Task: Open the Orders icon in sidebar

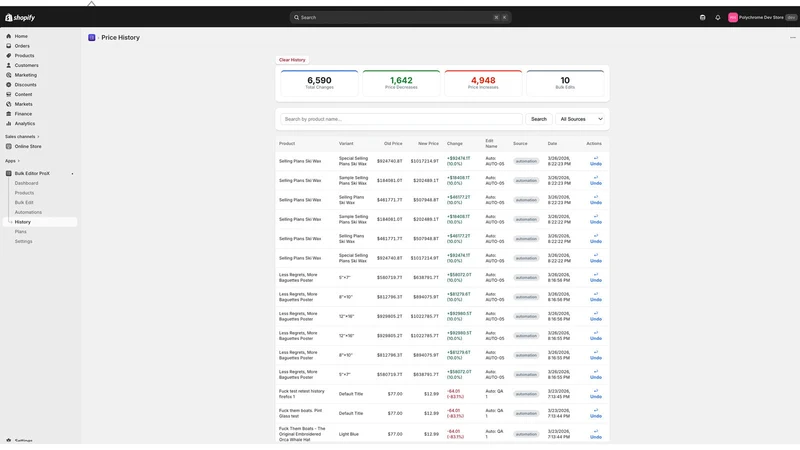Action: (x=9, y=46)
